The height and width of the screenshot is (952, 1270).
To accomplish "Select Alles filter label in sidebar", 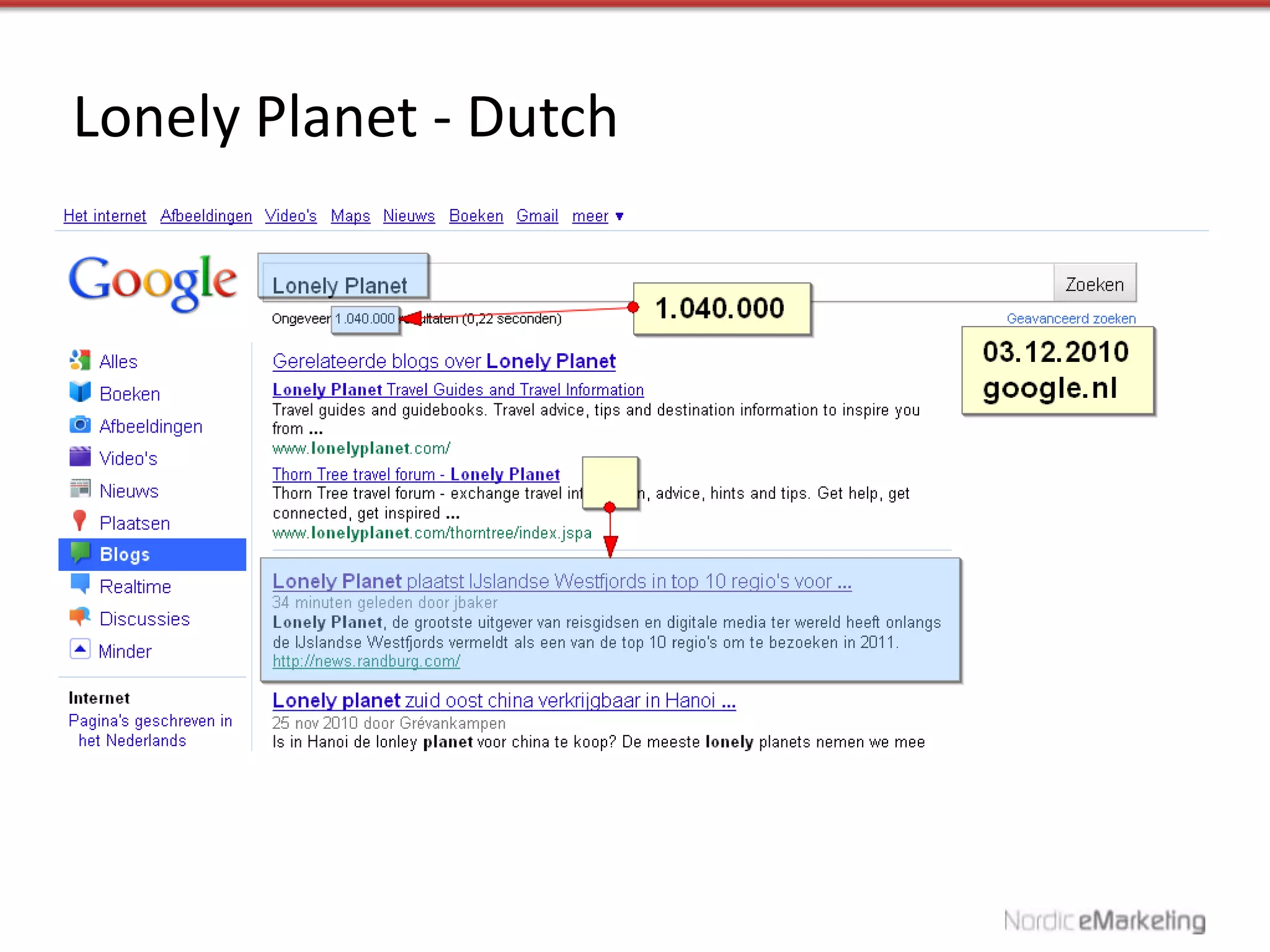I will point(118,361).
